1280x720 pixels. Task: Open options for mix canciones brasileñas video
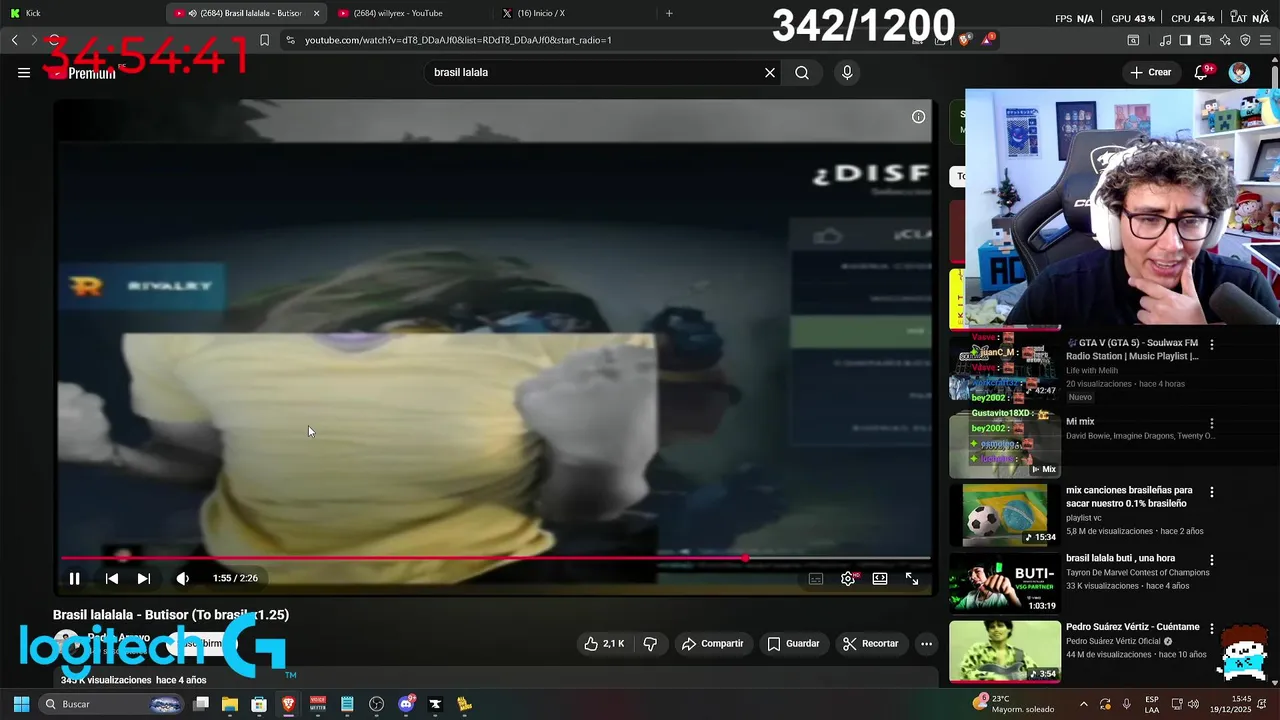coord(1212,492)
